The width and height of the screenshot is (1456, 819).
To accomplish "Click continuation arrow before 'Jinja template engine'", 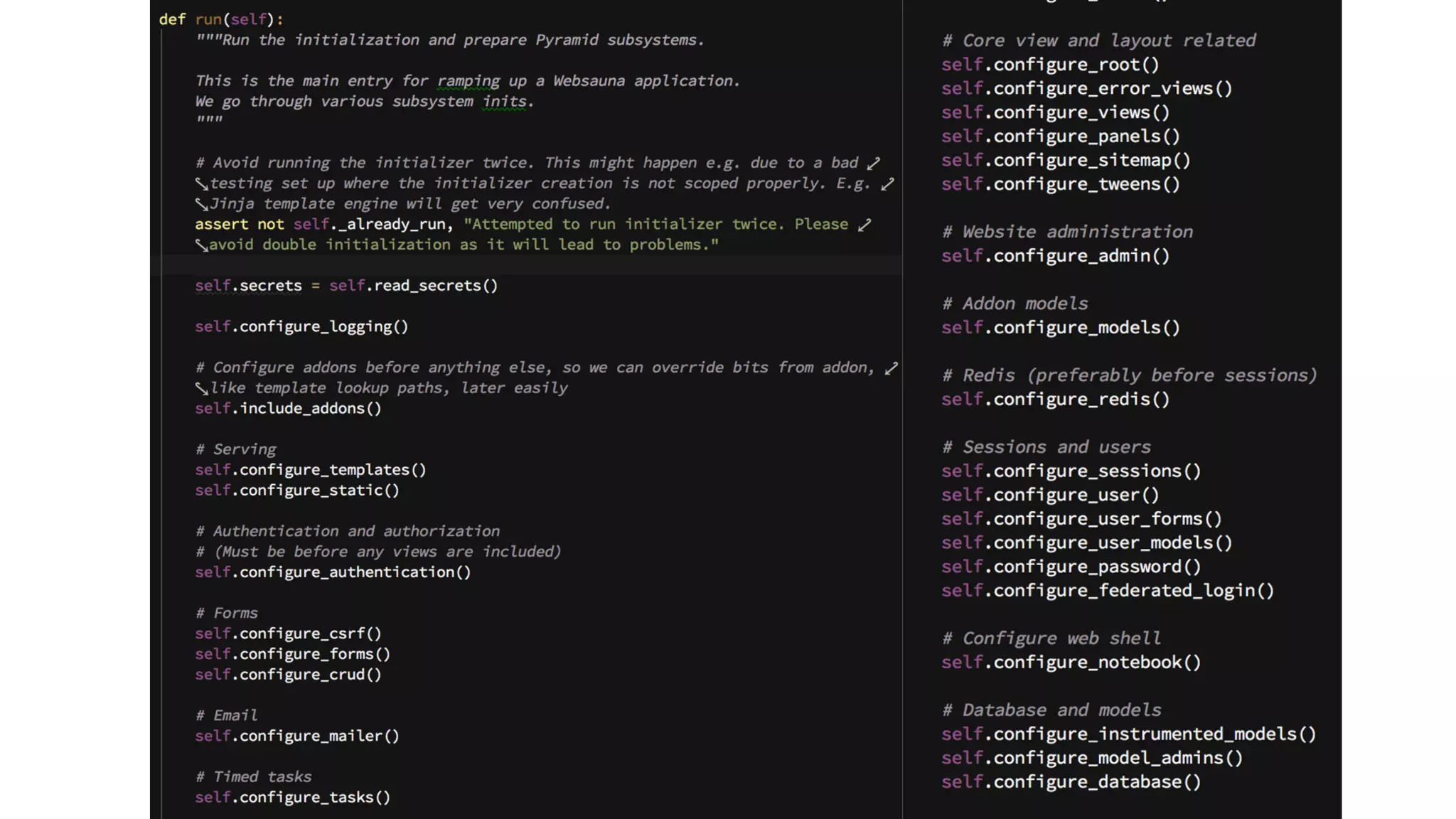I will [x=202, y=205].
